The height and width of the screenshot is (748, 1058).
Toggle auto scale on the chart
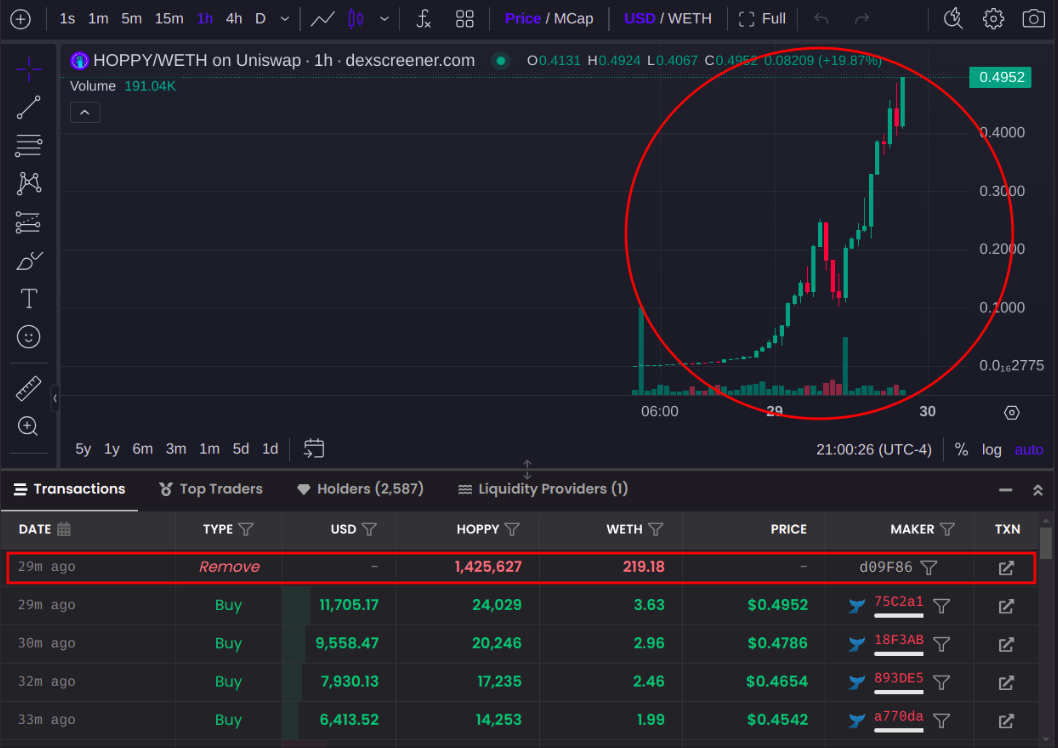coord(1029,449)
